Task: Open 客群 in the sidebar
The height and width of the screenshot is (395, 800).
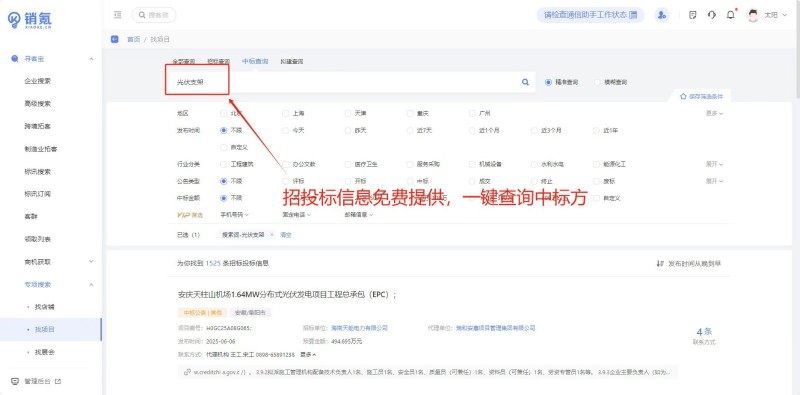Action: [x=31, y=216]
